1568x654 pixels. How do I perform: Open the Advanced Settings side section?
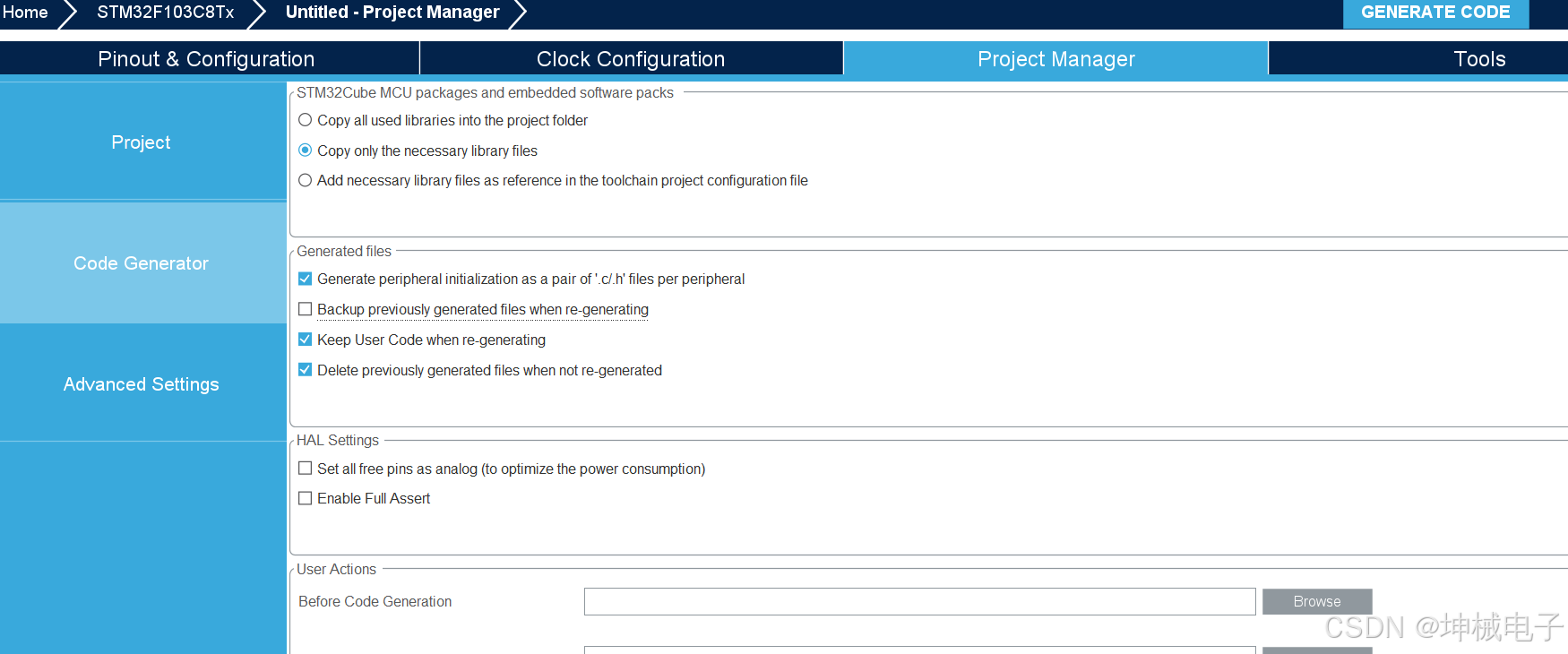(x=142, y=384)
